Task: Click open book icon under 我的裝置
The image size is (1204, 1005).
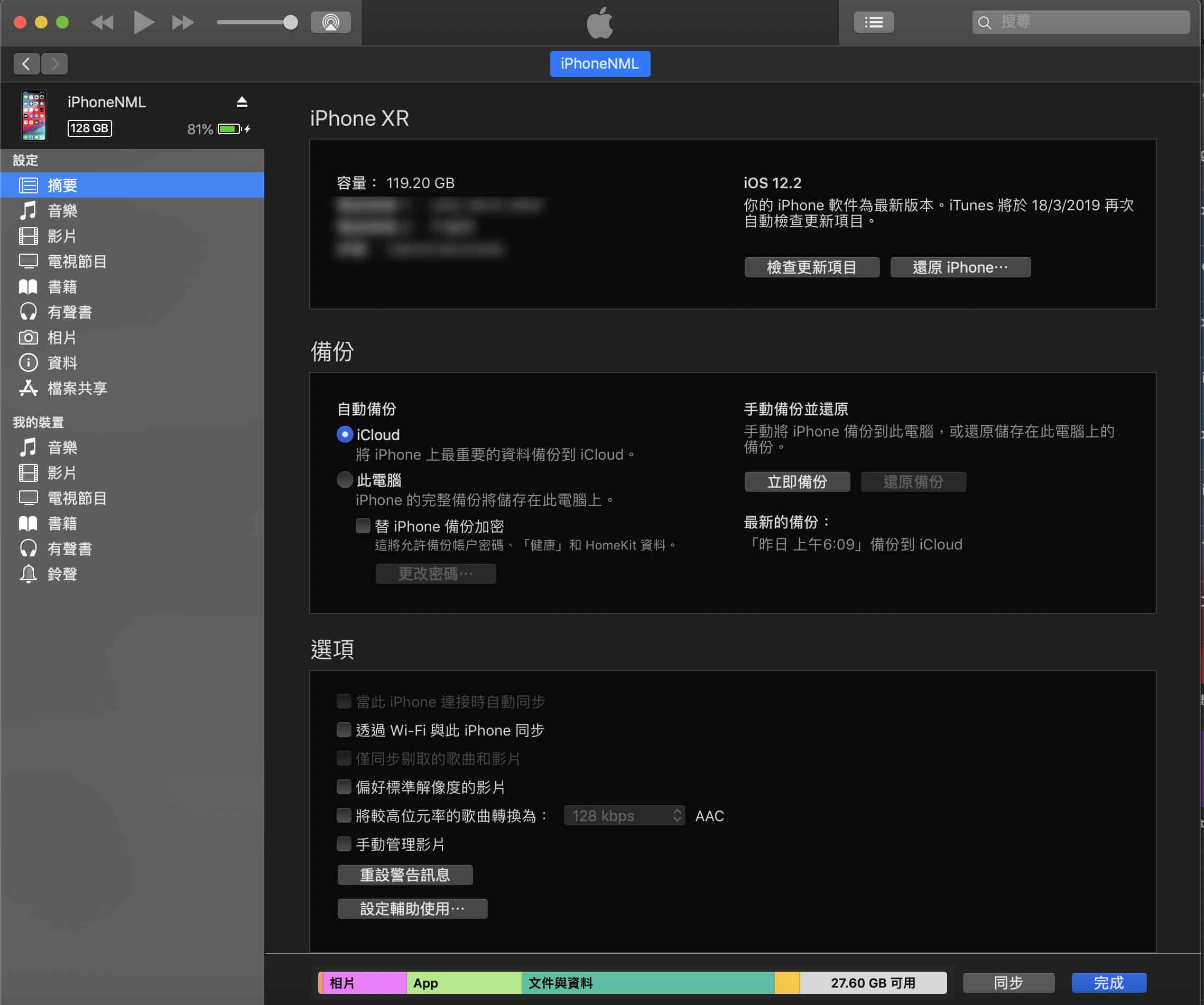Action: tap(28, 524)
